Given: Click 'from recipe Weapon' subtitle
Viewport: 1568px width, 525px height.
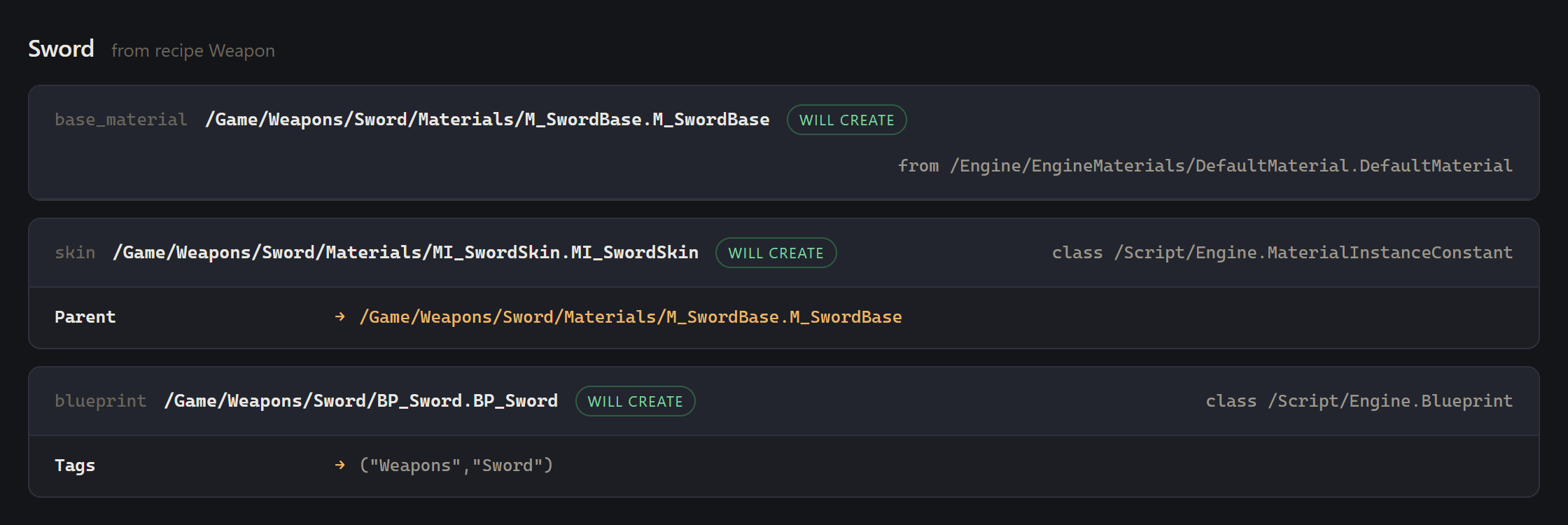Looking at the screenshot, I should (x=193, y=51).
